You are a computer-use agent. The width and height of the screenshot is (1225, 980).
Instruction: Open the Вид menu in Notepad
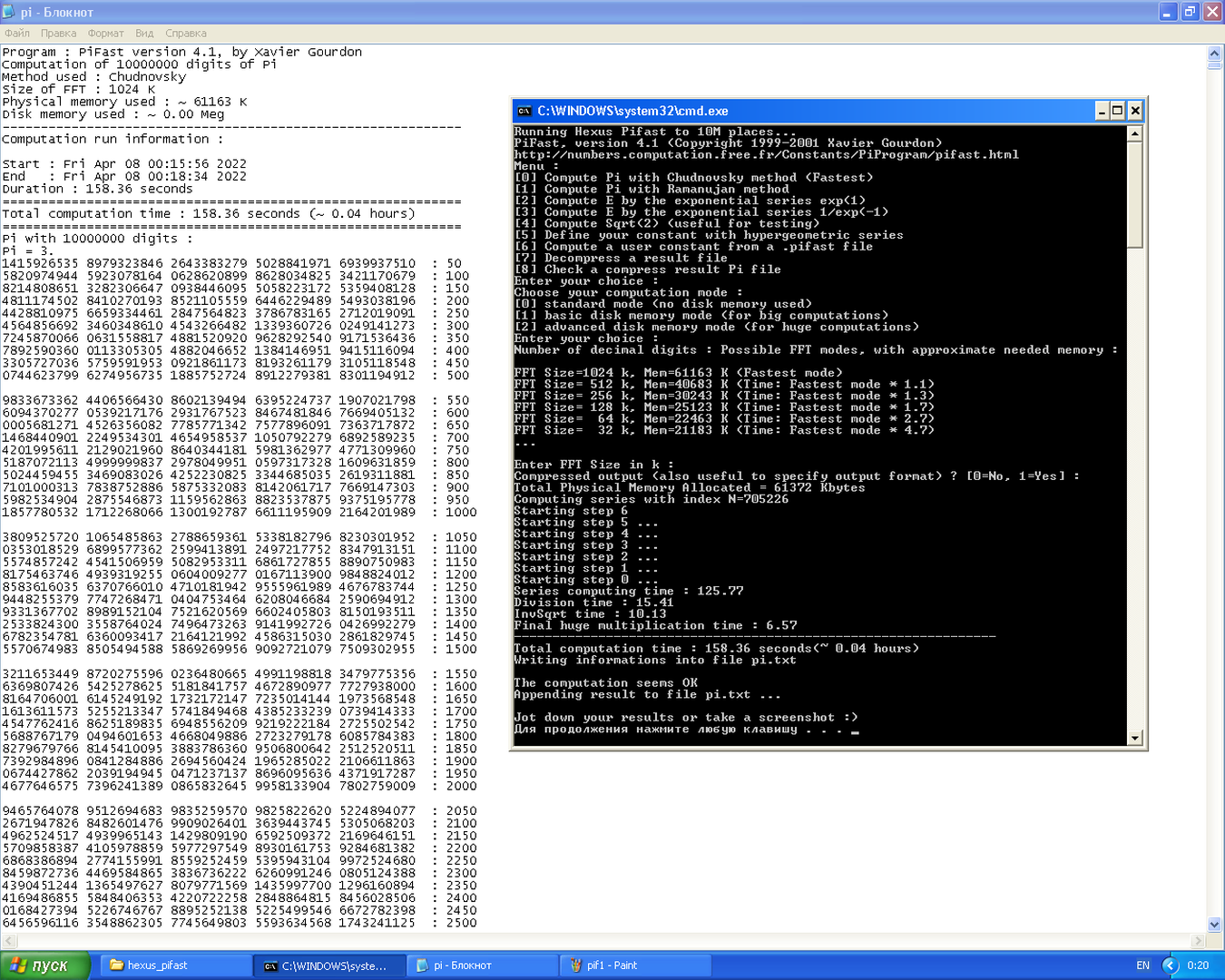click(x=144, y=33)
